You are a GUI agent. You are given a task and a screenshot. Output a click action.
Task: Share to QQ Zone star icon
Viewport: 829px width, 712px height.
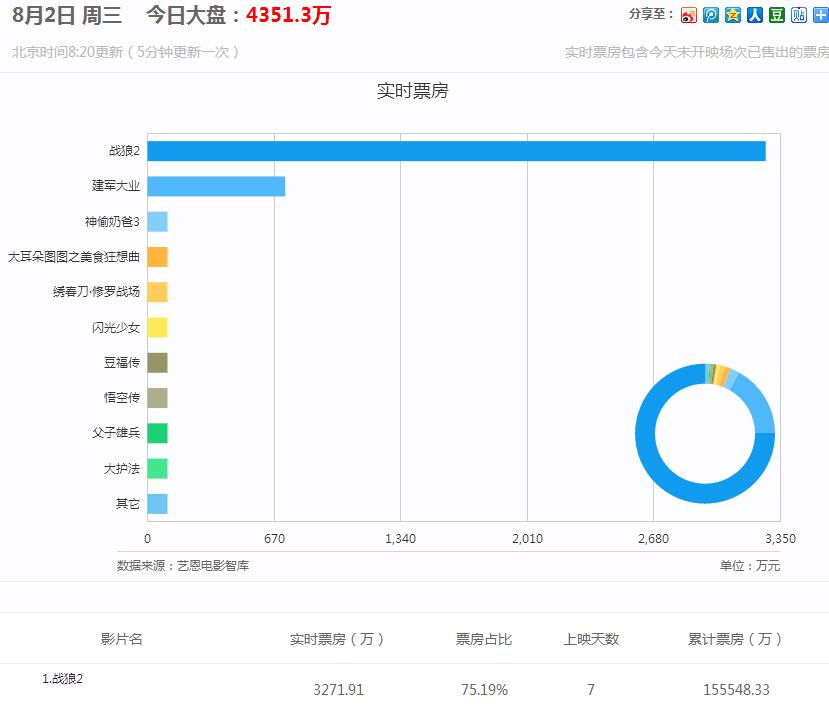pyautogui.click(x=733, y=15)
